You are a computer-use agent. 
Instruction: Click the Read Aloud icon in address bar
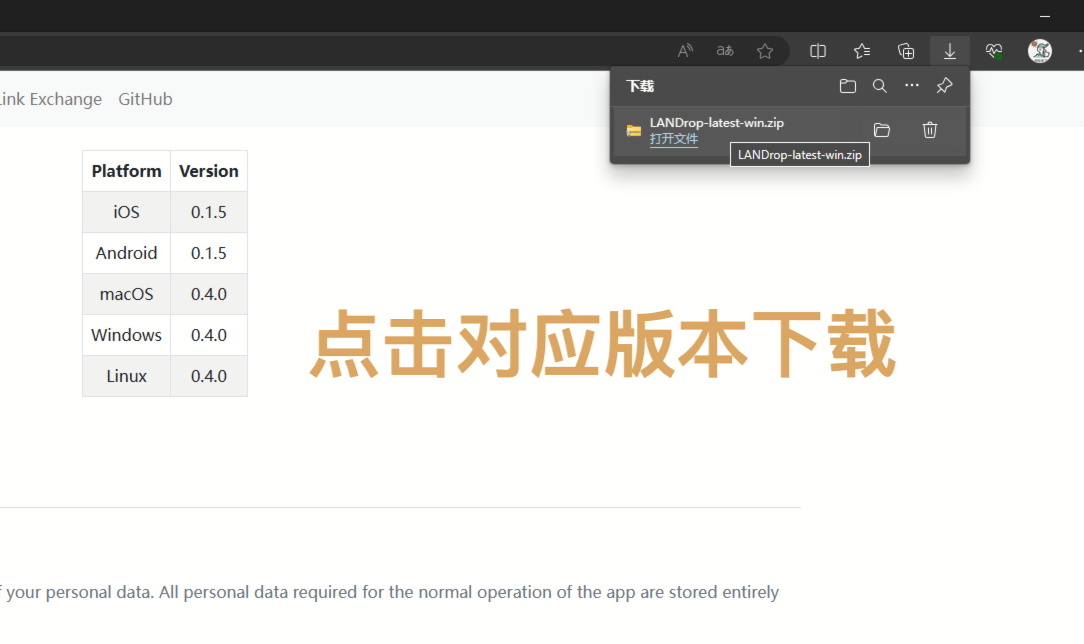coord(685,51)
